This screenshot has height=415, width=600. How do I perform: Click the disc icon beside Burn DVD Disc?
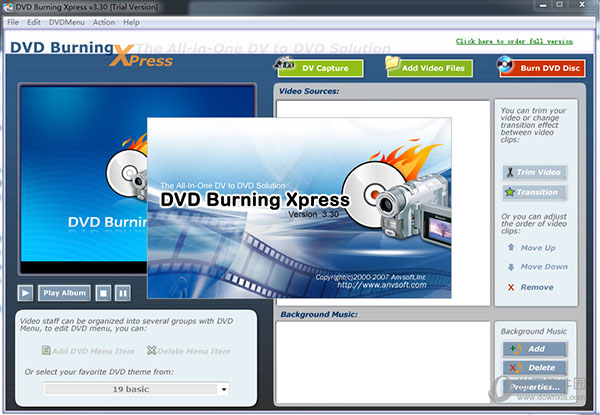[505, 64]
